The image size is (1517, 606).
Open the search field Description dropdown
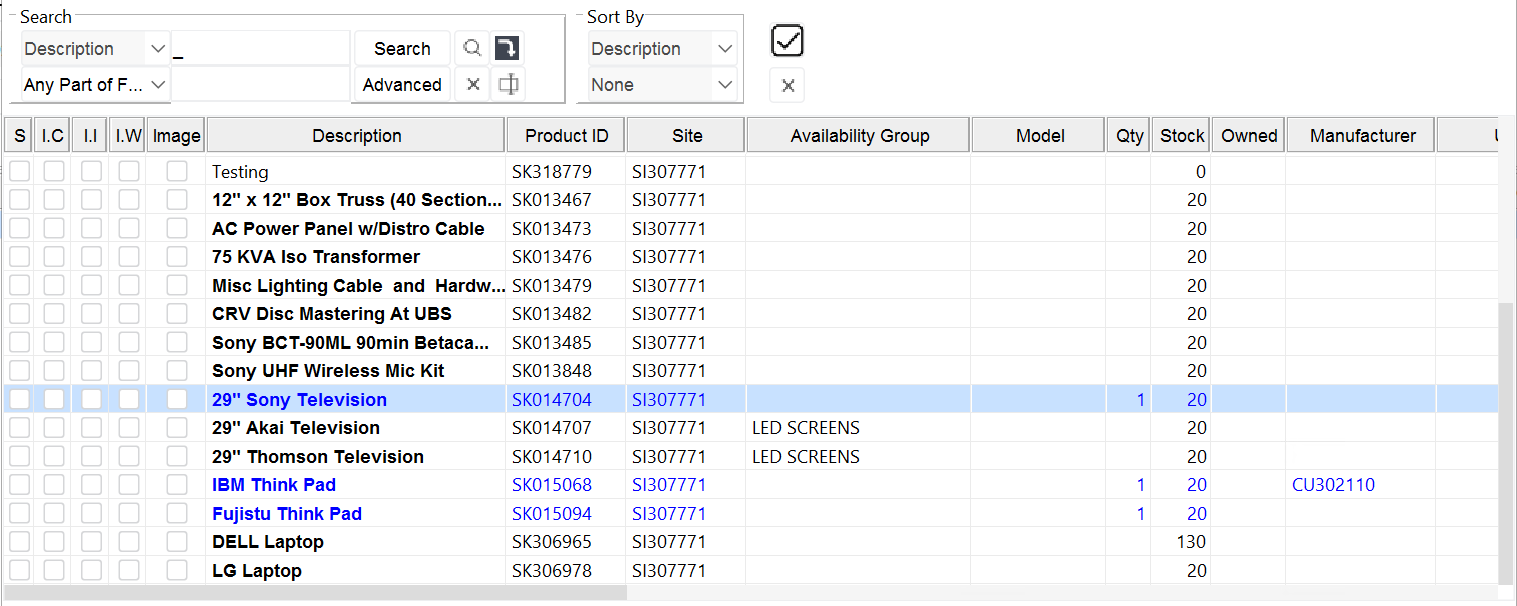tap(157, 49)
